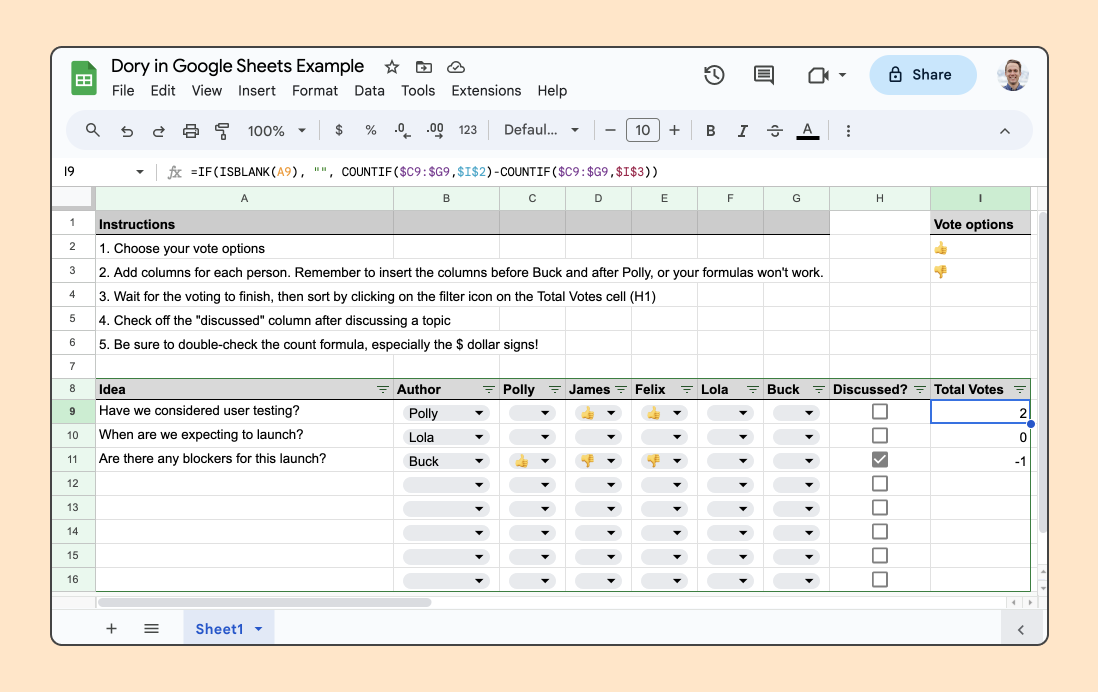The height and width of the screenshot is (692, 1098).
Task: Star the document with the star icon
Action: pos(391,67)
